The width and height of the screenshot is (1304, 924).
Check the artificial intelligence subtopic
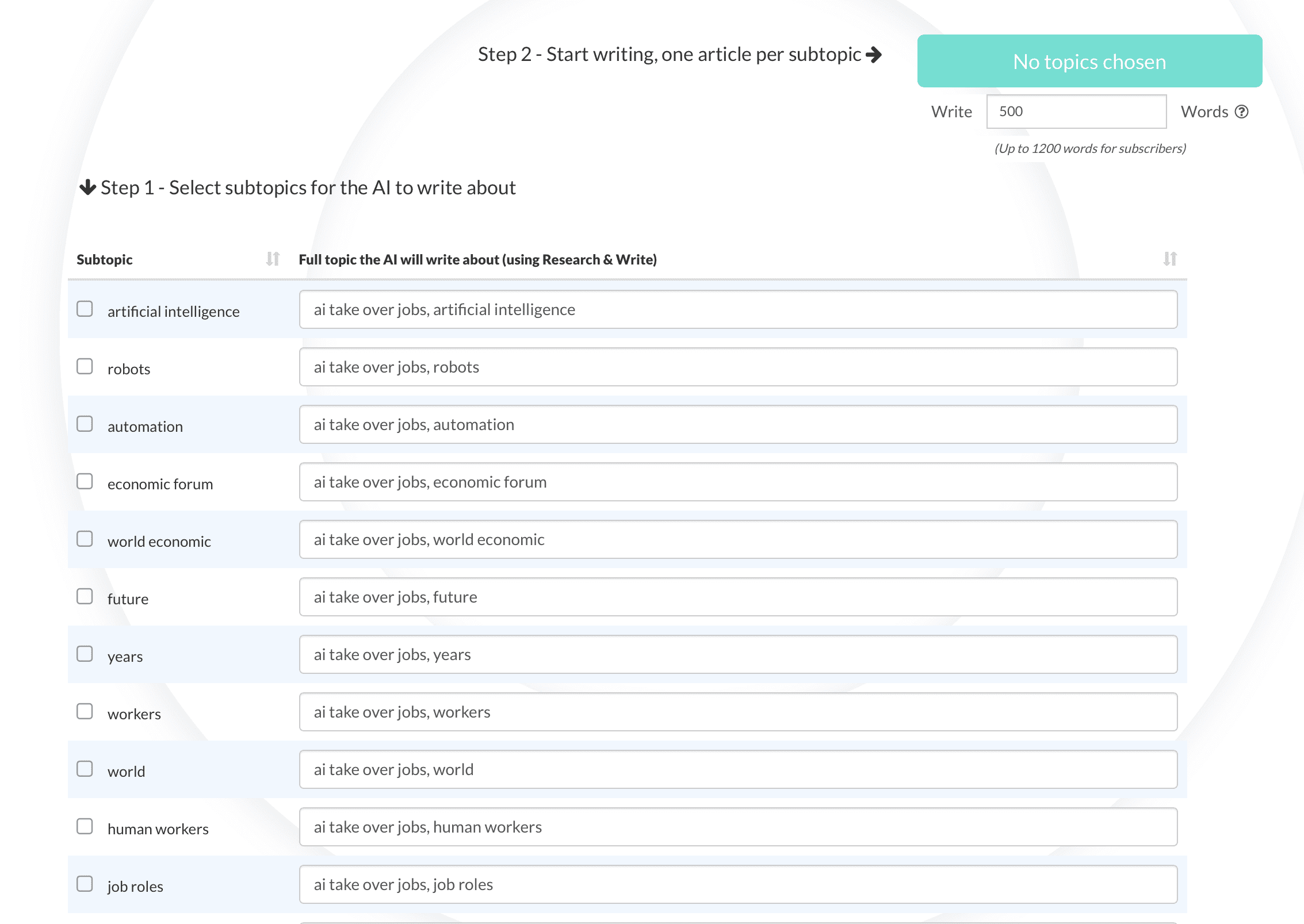(85, 309)
